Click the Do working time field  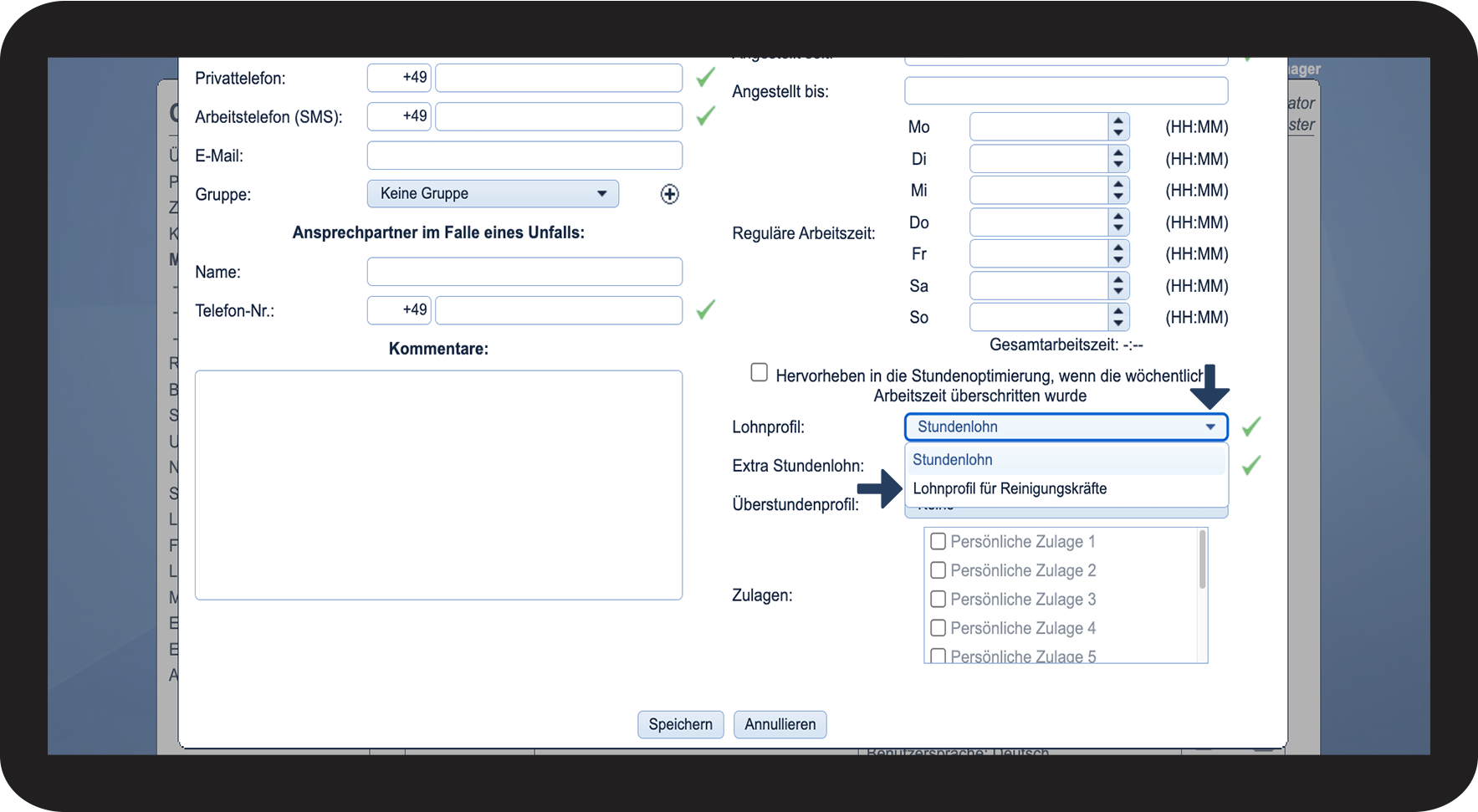tap(1039, 222)
